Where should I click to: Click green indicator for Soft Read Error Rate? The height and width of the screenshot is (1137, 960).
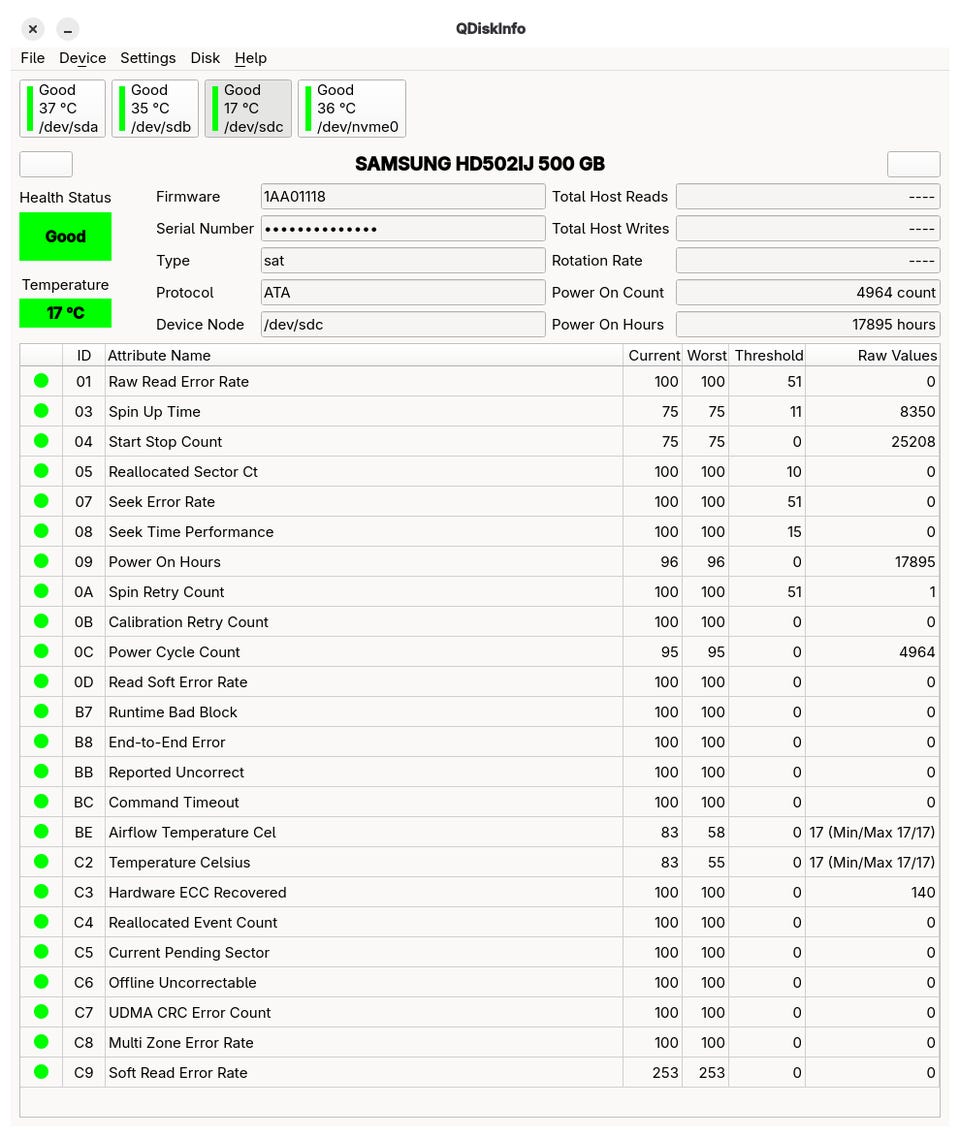tap(41, 1072)
